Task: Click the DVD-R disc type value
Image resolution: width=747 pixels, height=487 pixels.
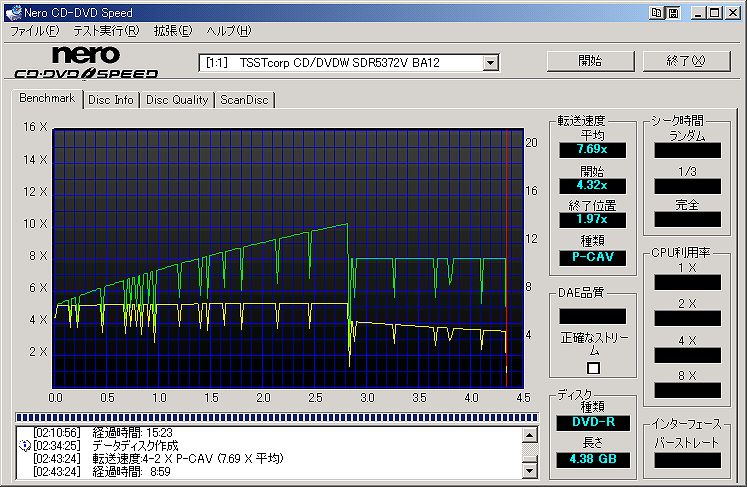Action: click(x=593, y=423)
